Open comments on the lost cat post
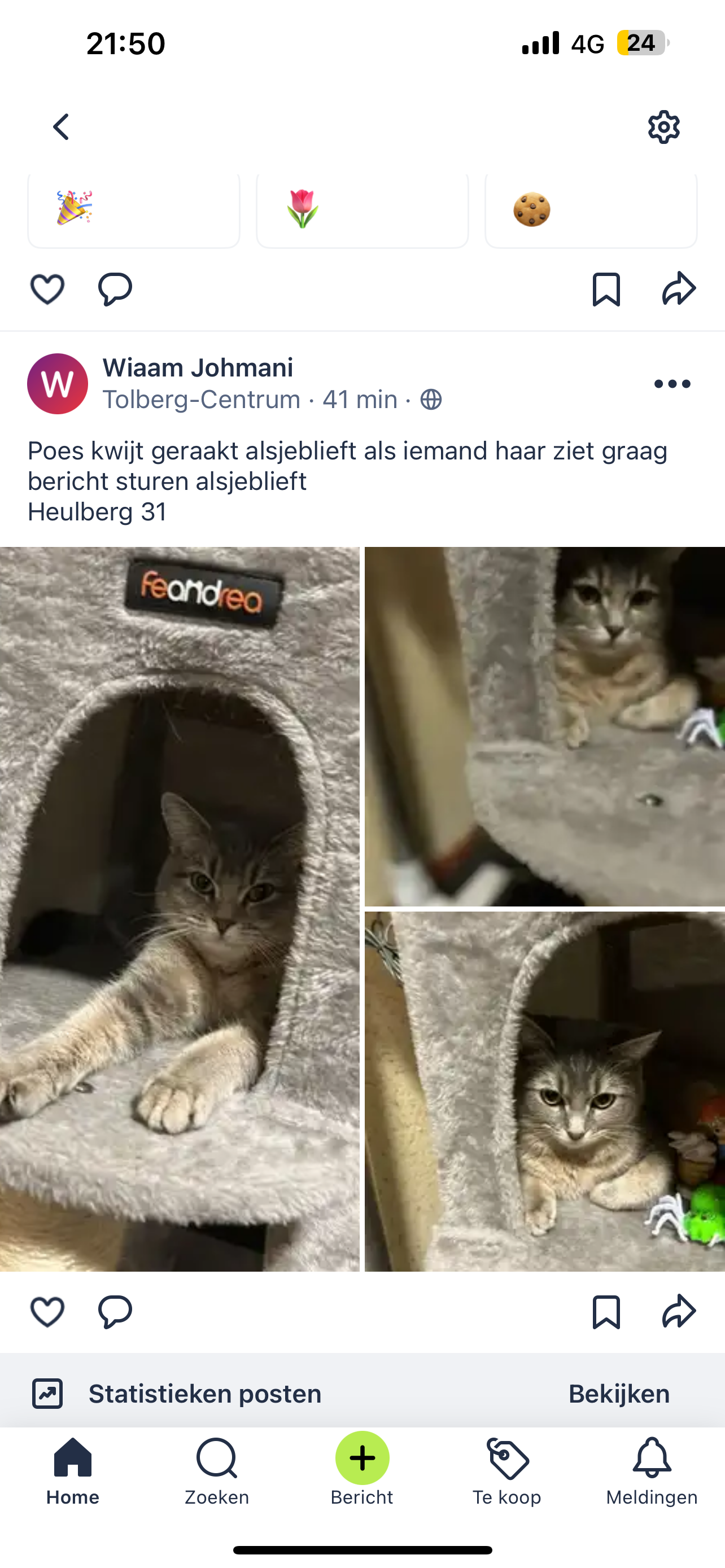The width and height of the screenshot is (725, 1568). (x=115, y=1312)
